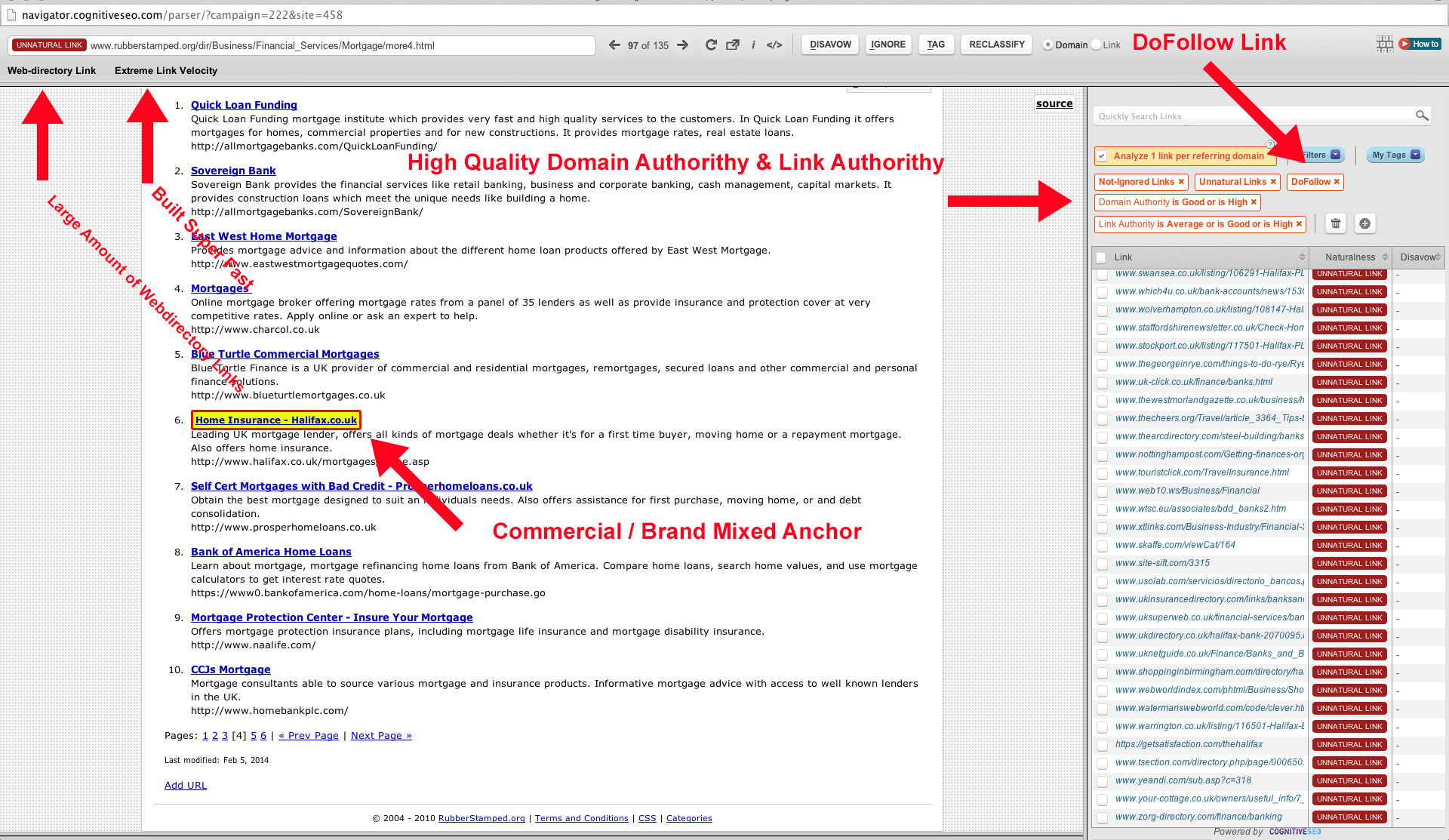The width and height of the screenshot is (1449, 840).
Task: Check the box for www.yeandi.com row
Action: point(1103,781)
